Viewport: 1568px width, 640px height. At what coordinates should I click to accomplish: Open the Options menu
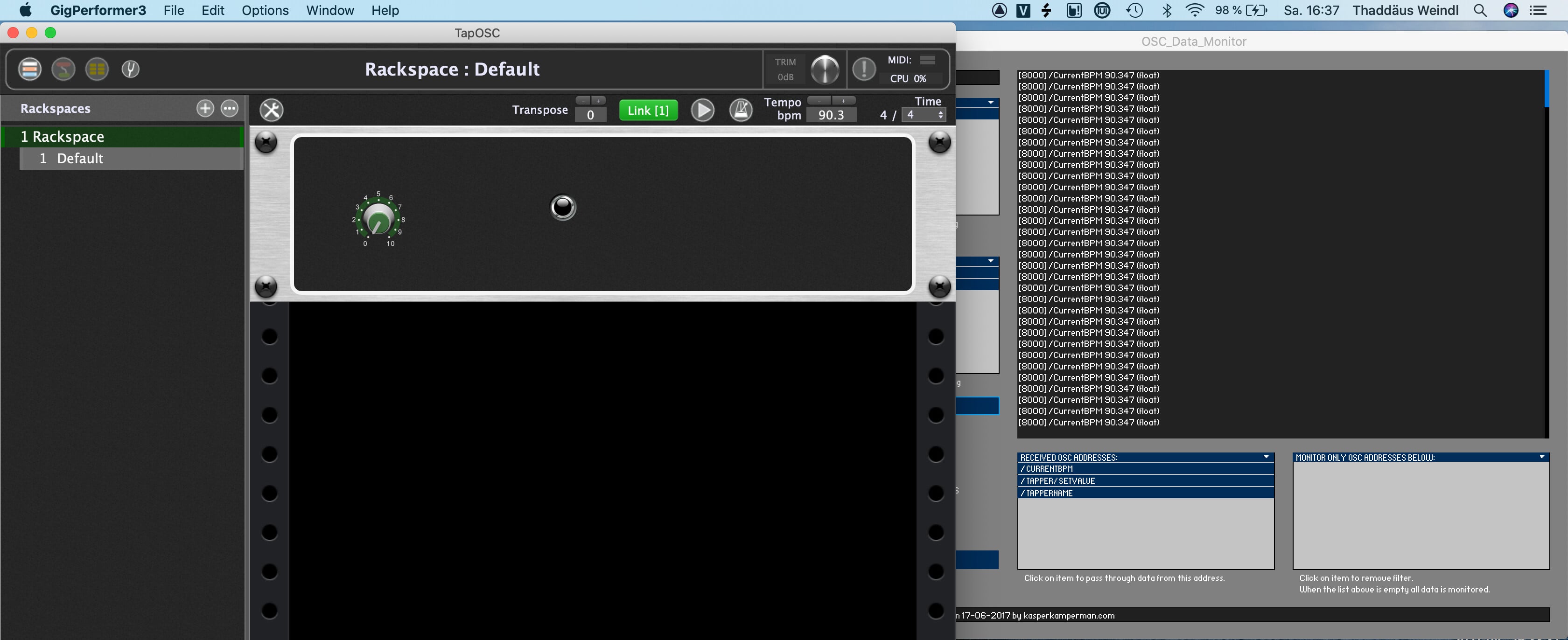(x=265, y=10)
